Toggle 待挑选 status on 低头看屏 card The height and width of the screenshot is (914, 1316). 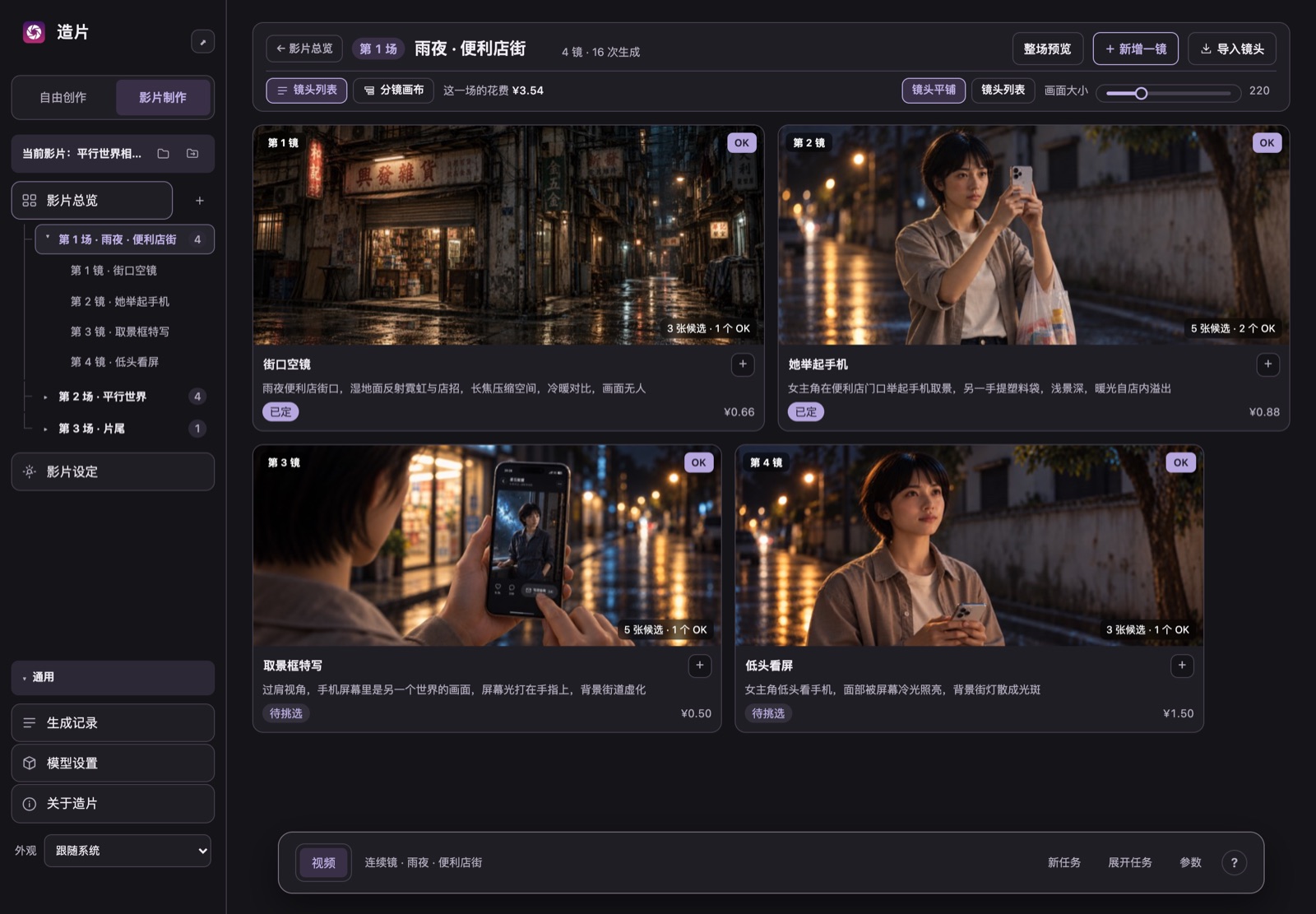click(768, 713)
